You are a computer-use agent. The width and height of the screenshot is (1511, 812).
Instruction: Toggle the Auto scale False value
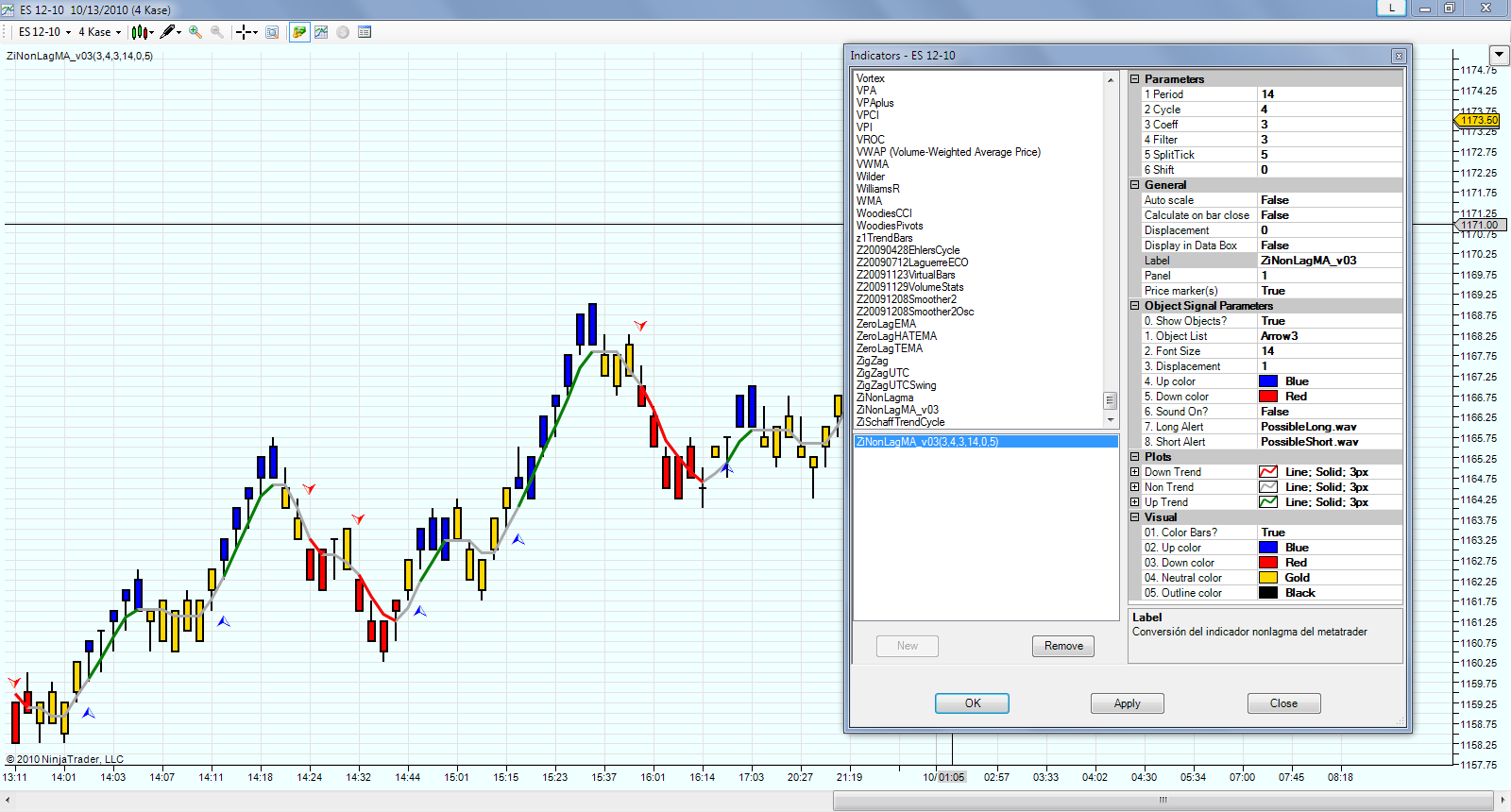pyautogui.click(x=1330, y=200)
